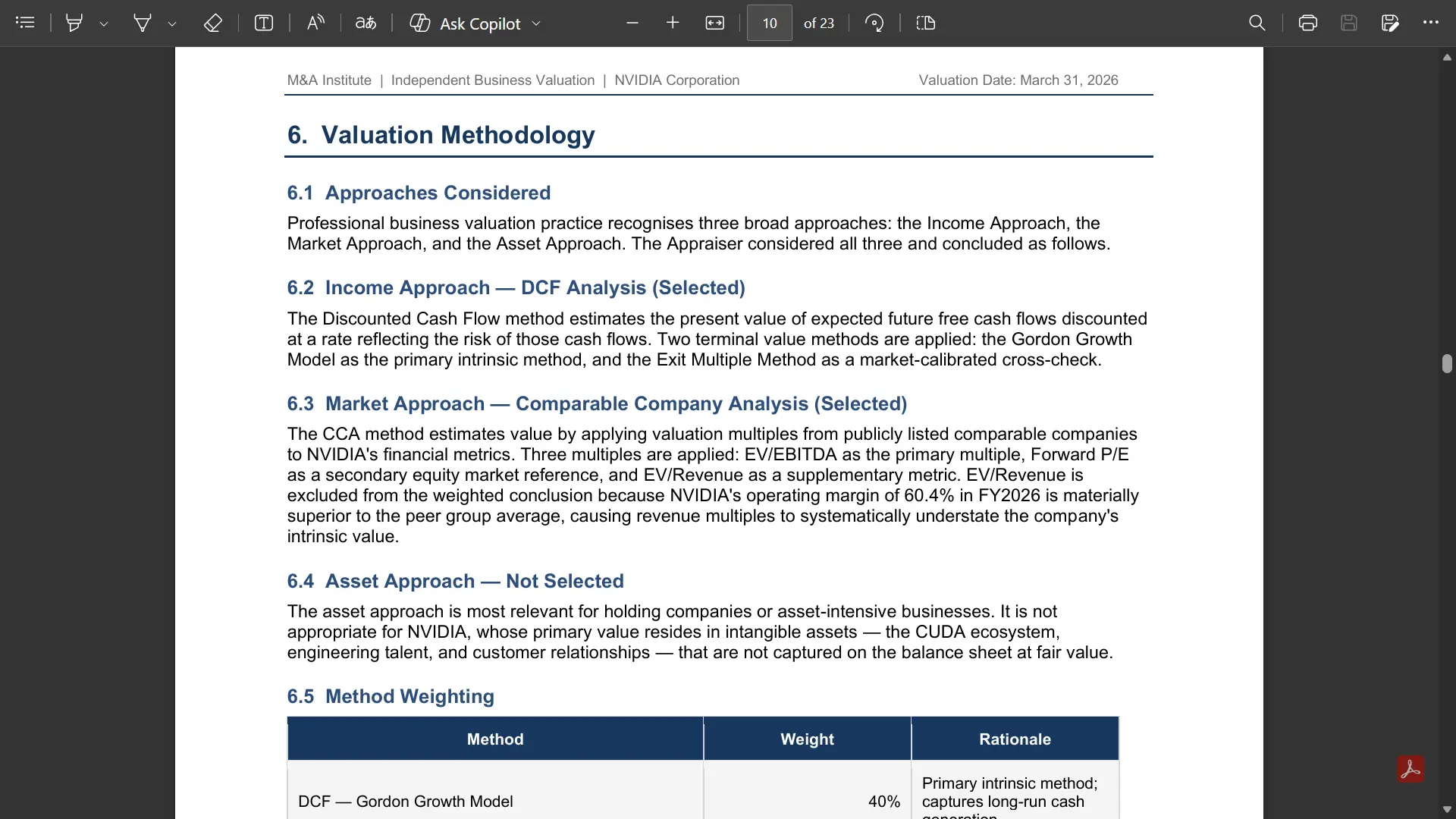Viewport: 1456px width, 819px height.
Task: Click the '6.1 Approaches Considered' heading
Action: [x=419, y=193]
